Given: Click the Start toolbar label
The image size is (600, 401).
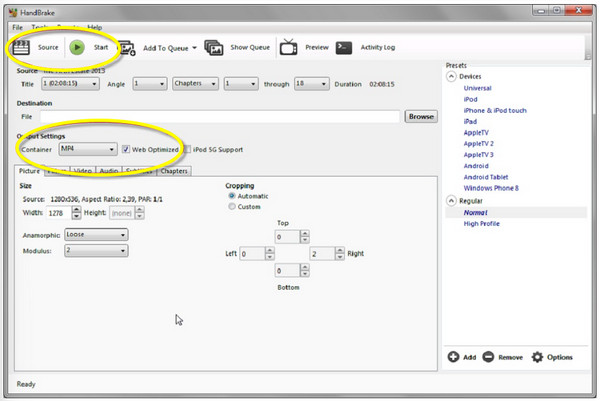Looking at the screenshot, I should tap(101, 47).
